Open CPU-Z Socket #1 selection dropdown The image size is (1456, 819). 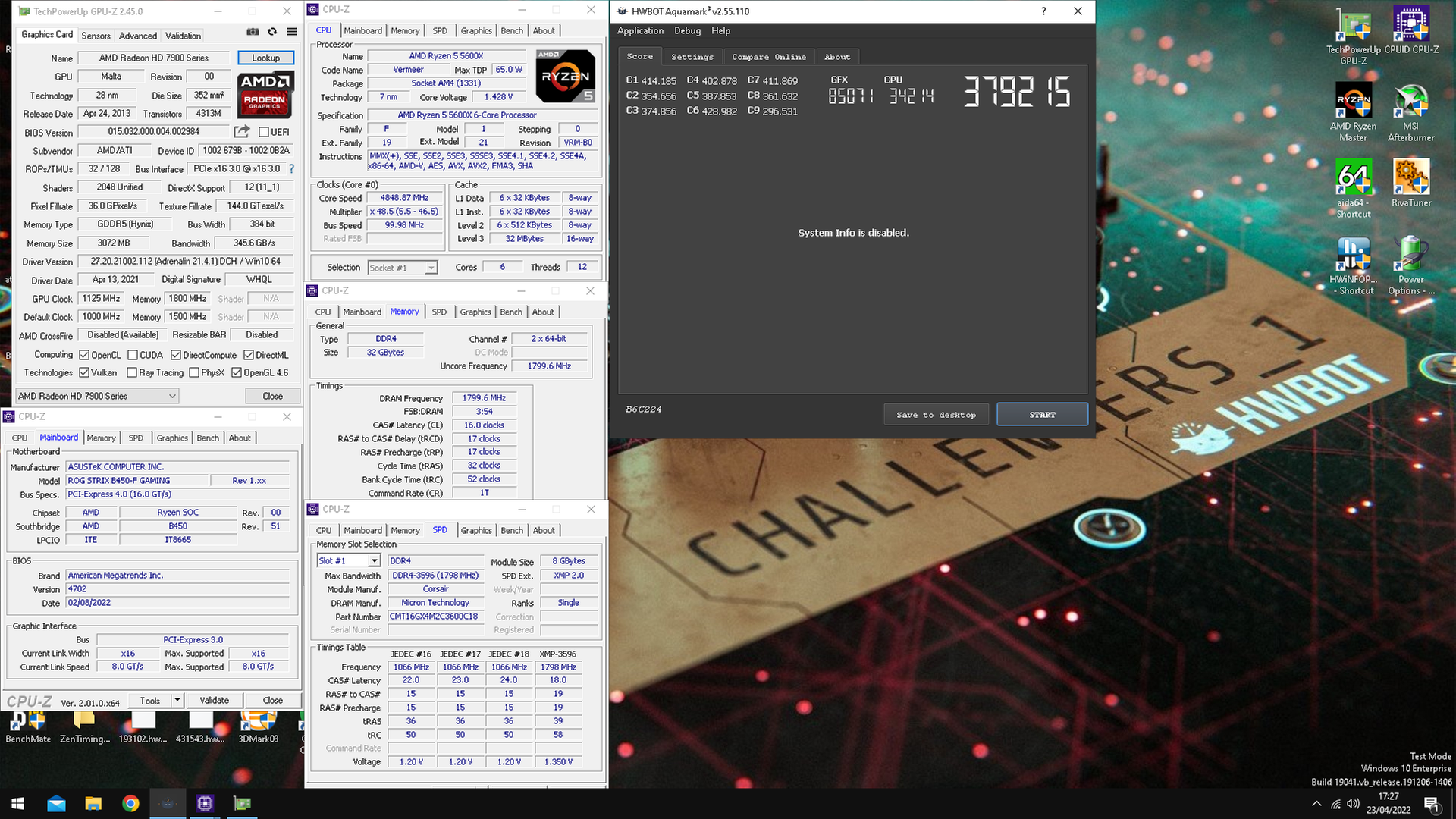[403, 268]
